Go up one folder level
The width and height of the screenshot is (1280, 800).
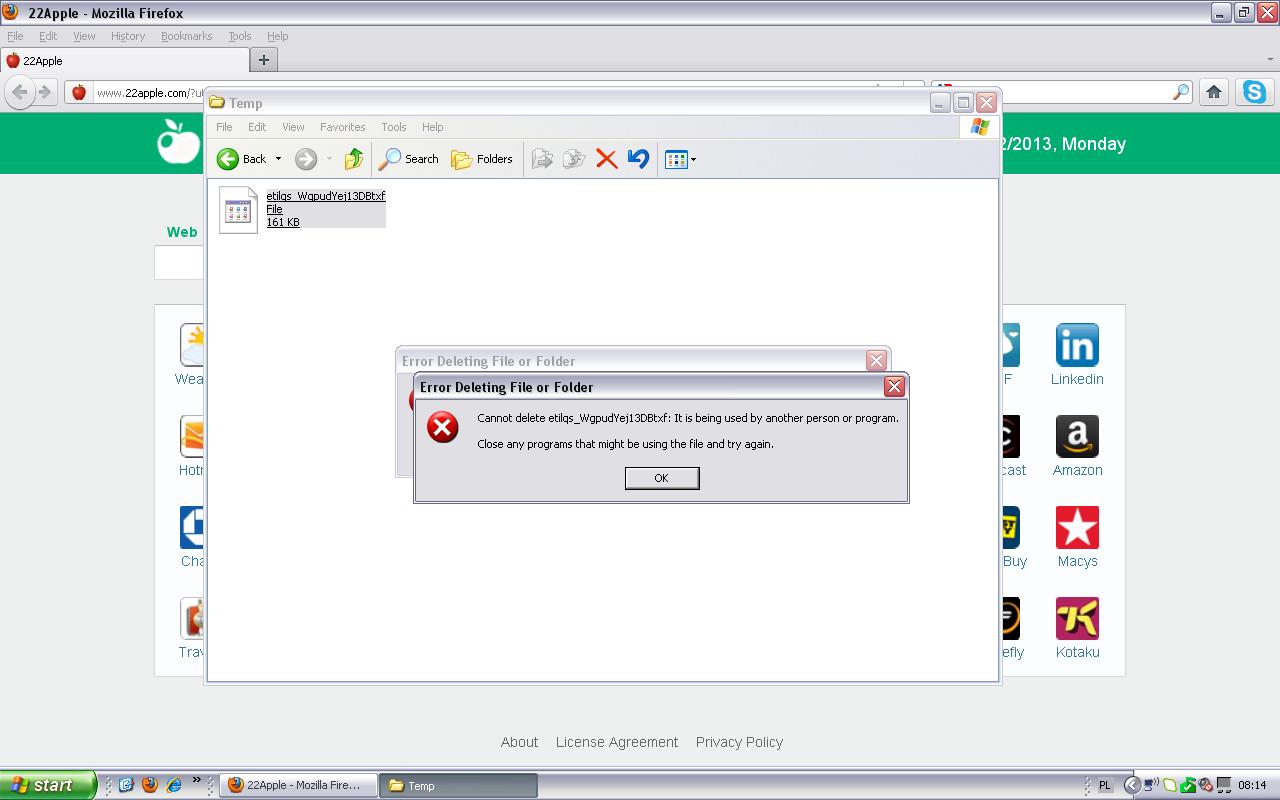tap(353, 159)
